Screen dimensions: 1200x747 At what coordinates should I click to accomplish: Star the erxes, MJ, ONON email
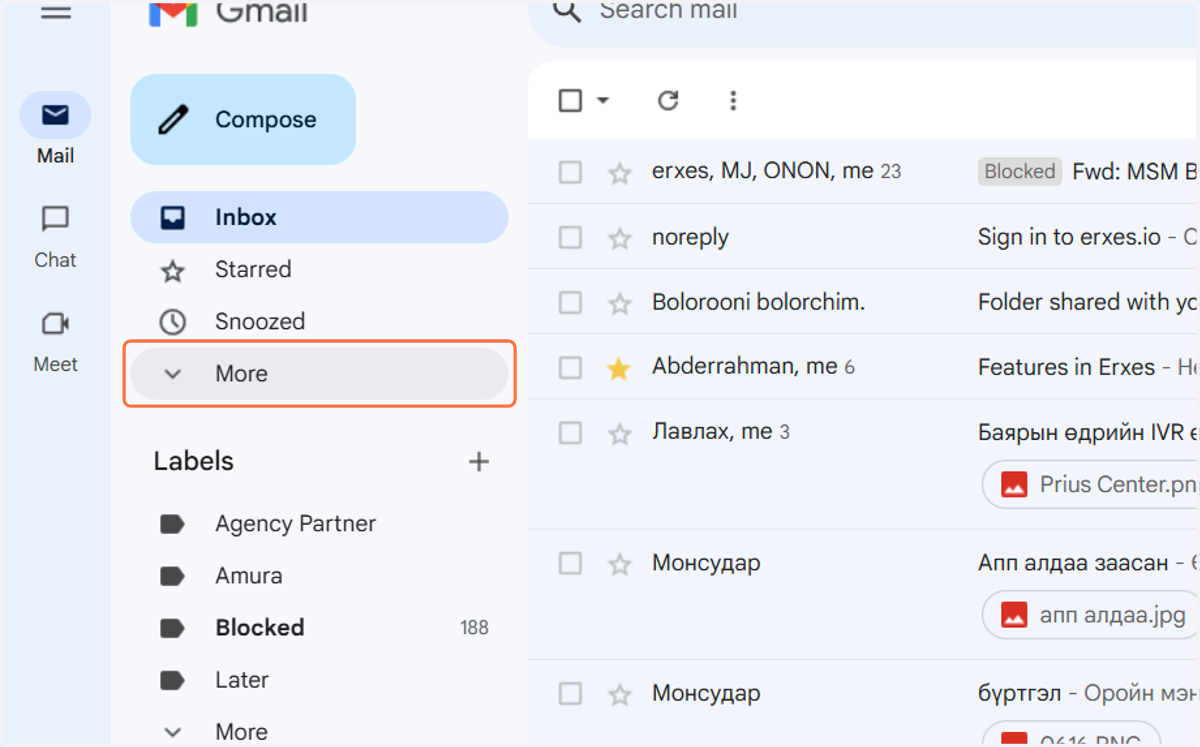(x=620, y=173)
